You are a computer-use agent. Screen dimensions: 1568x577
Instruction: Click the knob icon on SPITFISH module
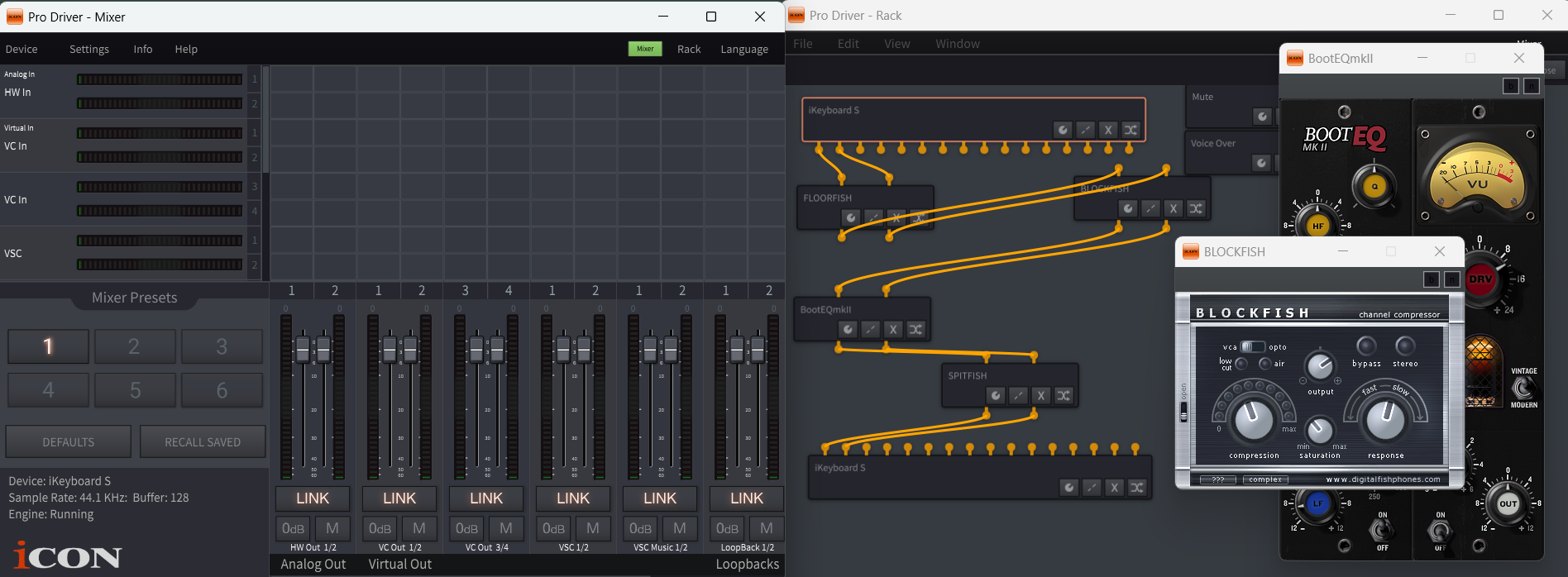coord(996,395)
